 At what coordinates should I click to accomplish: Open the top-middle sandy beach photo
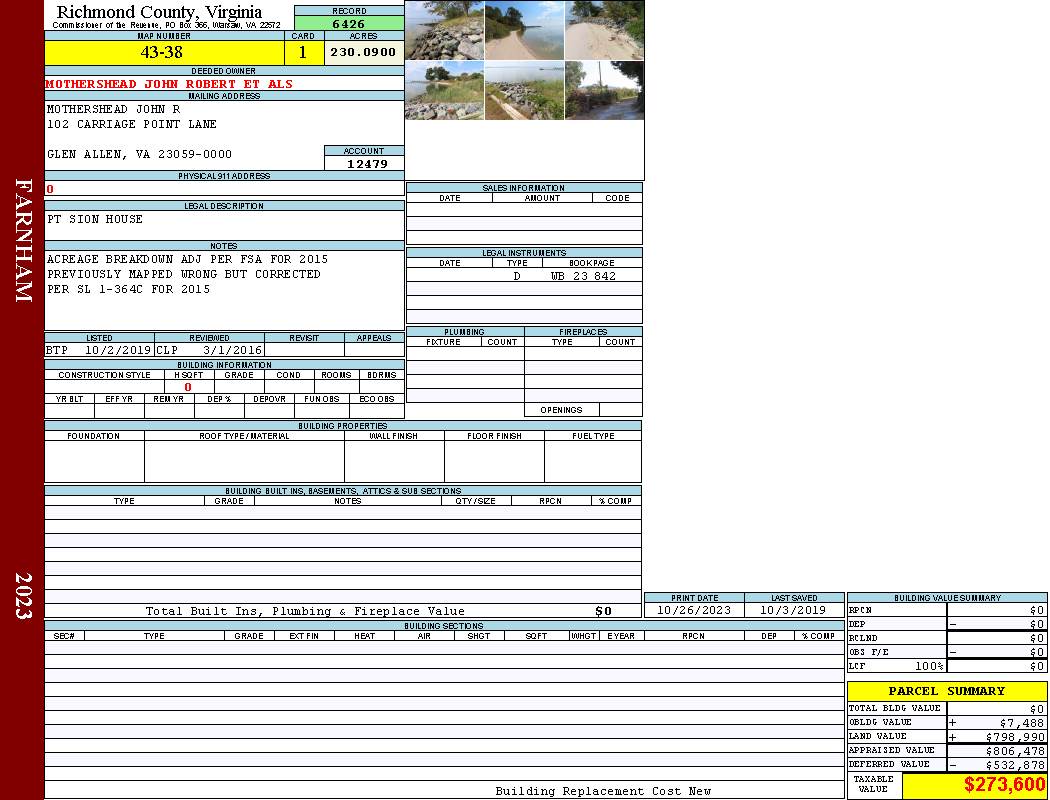(524, 30)
